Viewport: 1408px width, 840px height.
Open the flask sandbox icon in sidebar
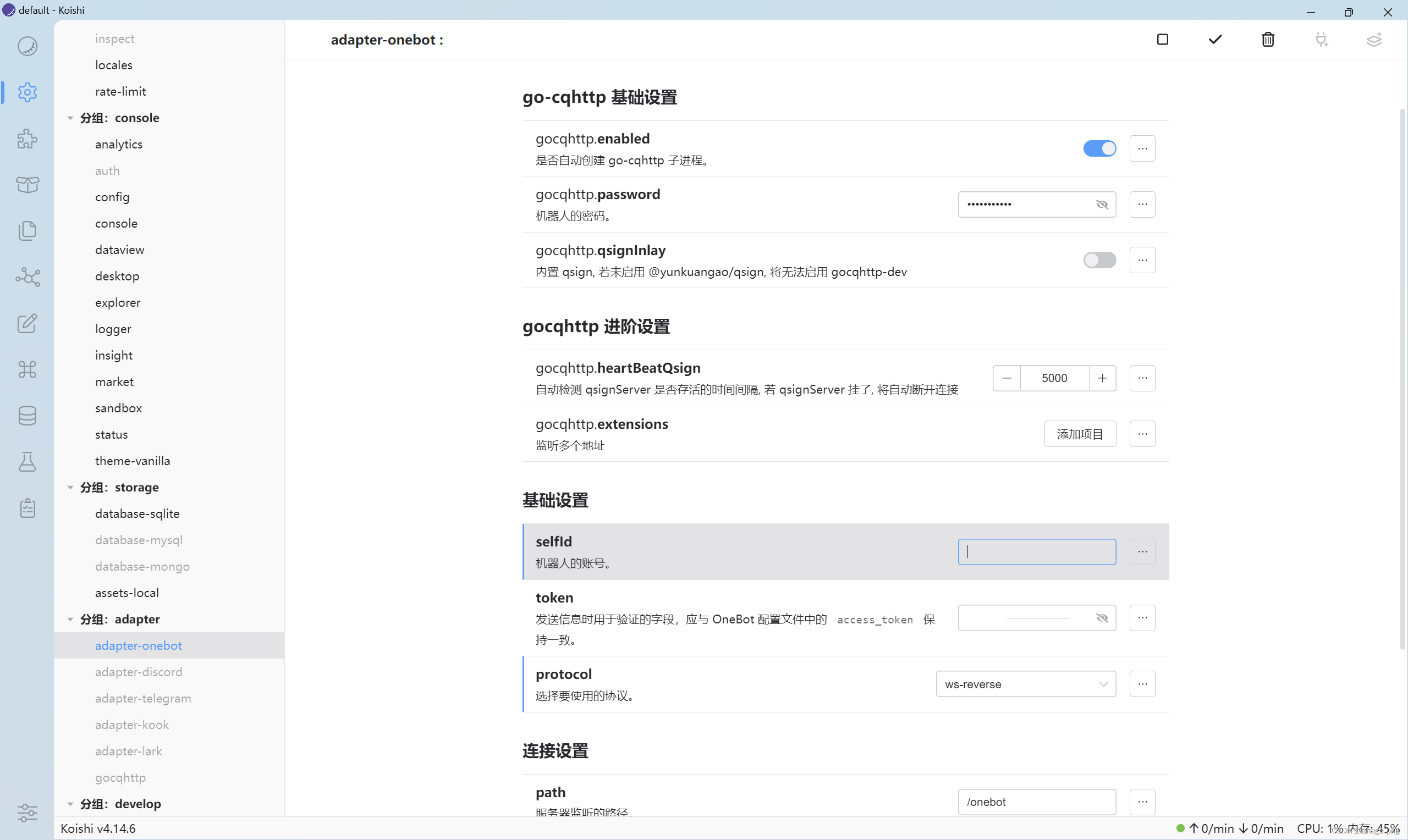pyautogui.click(x=27, y=462)
